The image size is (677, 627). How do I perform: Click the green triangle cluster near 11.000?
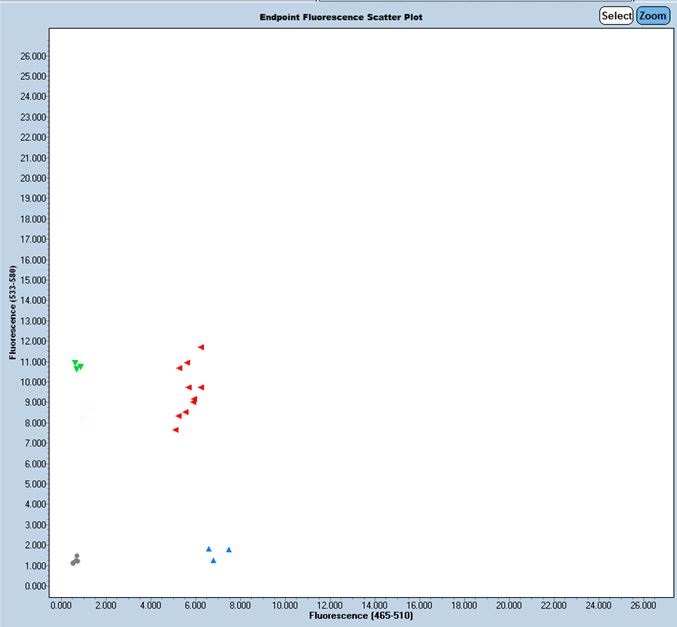77,366
